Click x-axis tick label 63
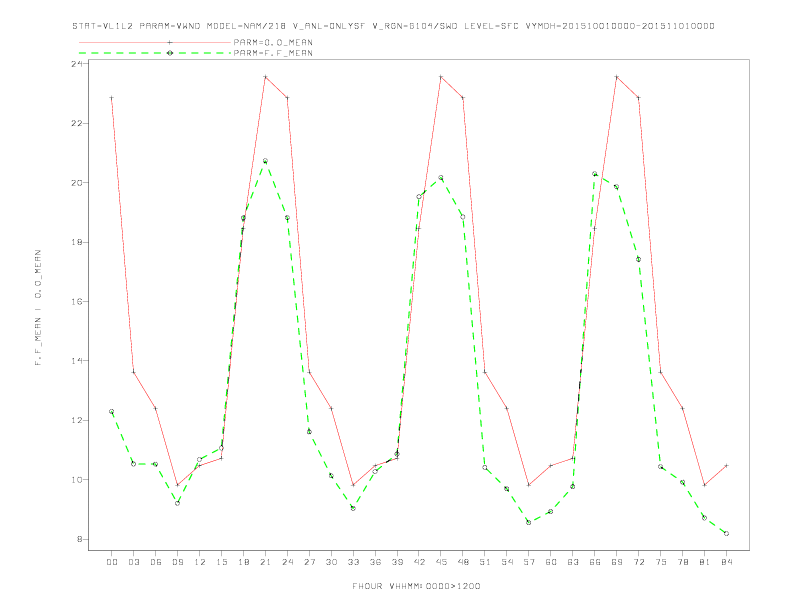792x612 pixels. point(573,562)
